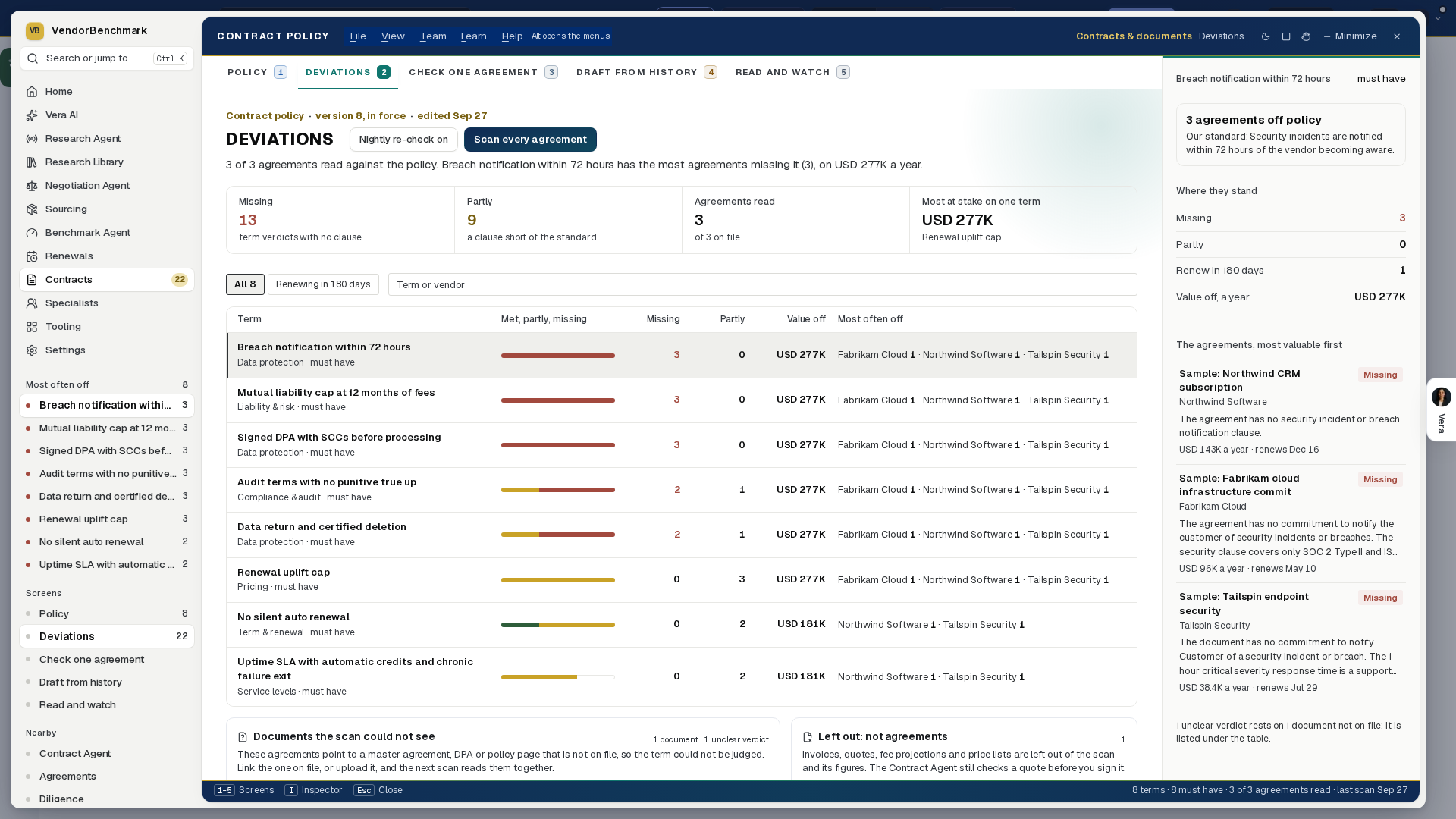This screenshot has height=819, width=1456.
Task: Open Research Agent in the sidebar
Action: click(x=106, y=139)
